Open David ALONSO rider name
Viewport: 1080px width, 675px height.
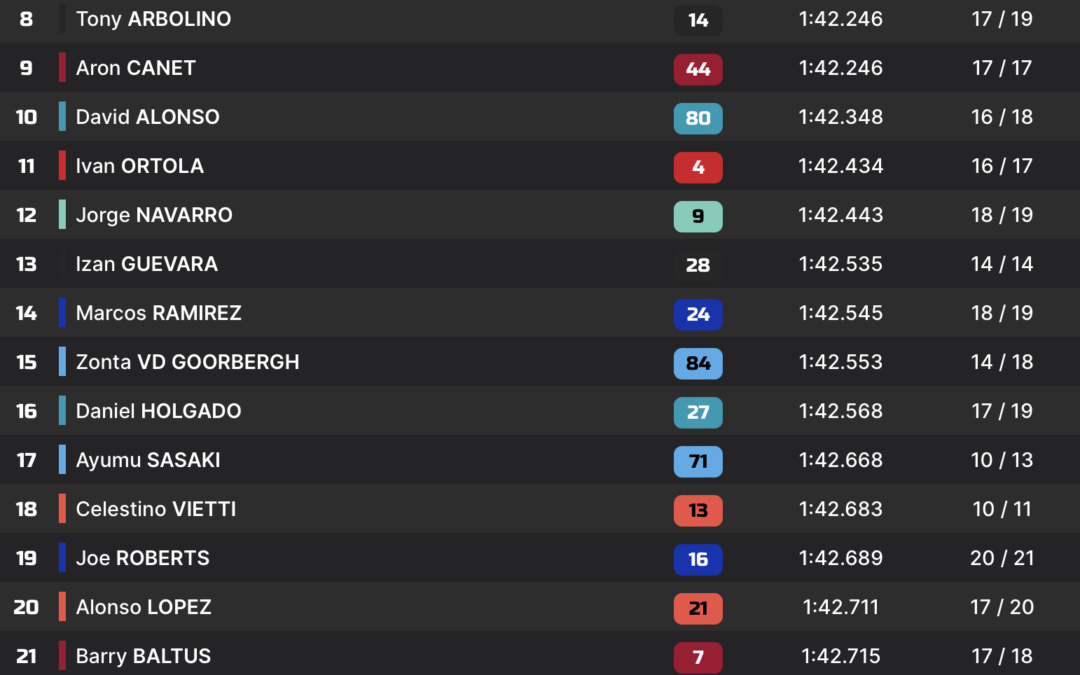click(x=147, y=116)
